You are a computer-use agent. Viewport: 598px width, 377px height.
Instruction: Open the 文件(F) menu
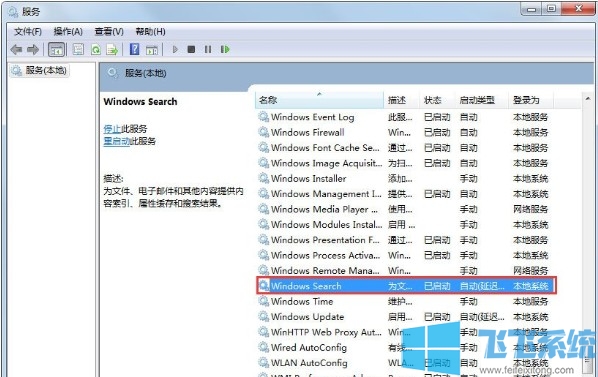(28, 32)
